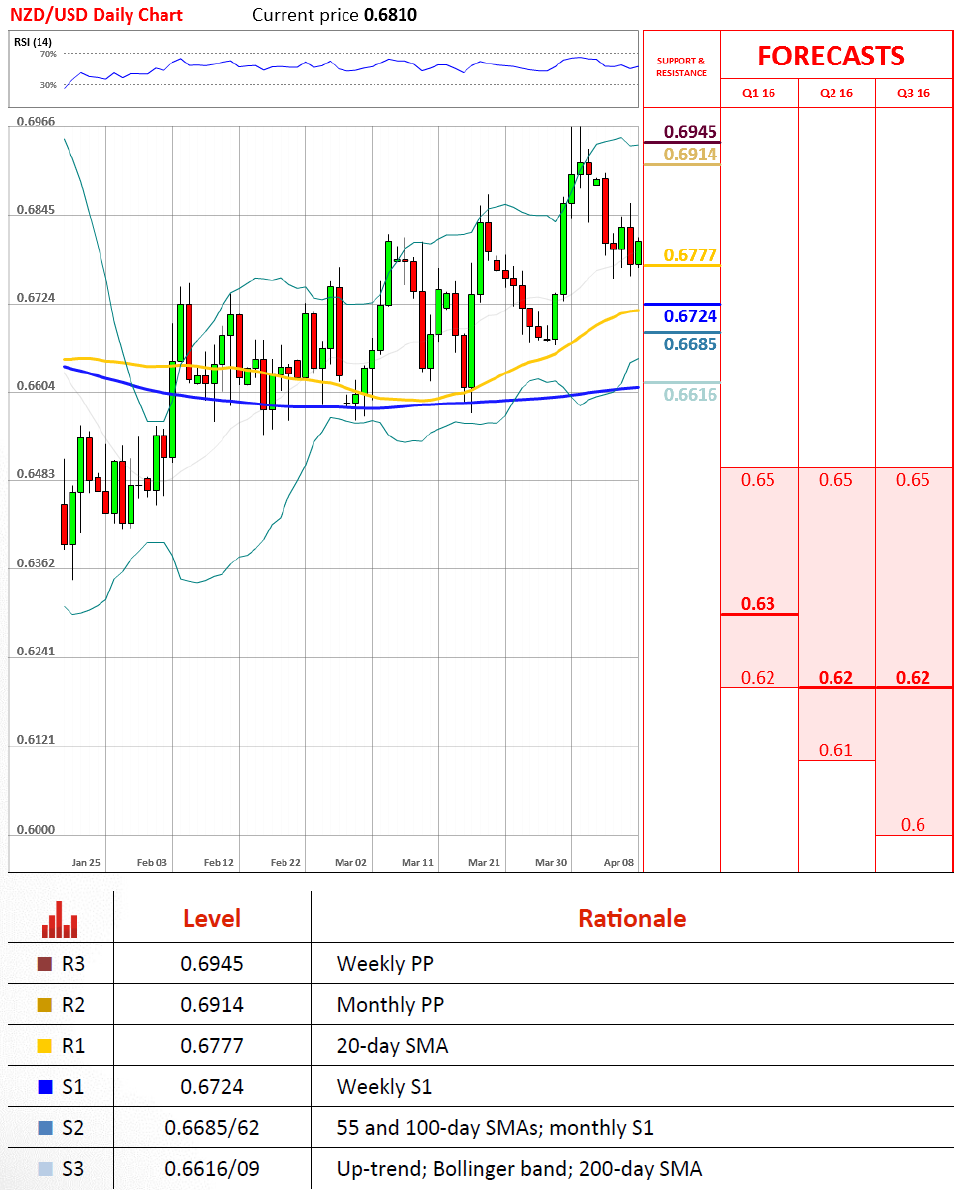Screen dimensions: 961x1190
Task: Click the Weekly PP rationale
Action: pos(385,964)
